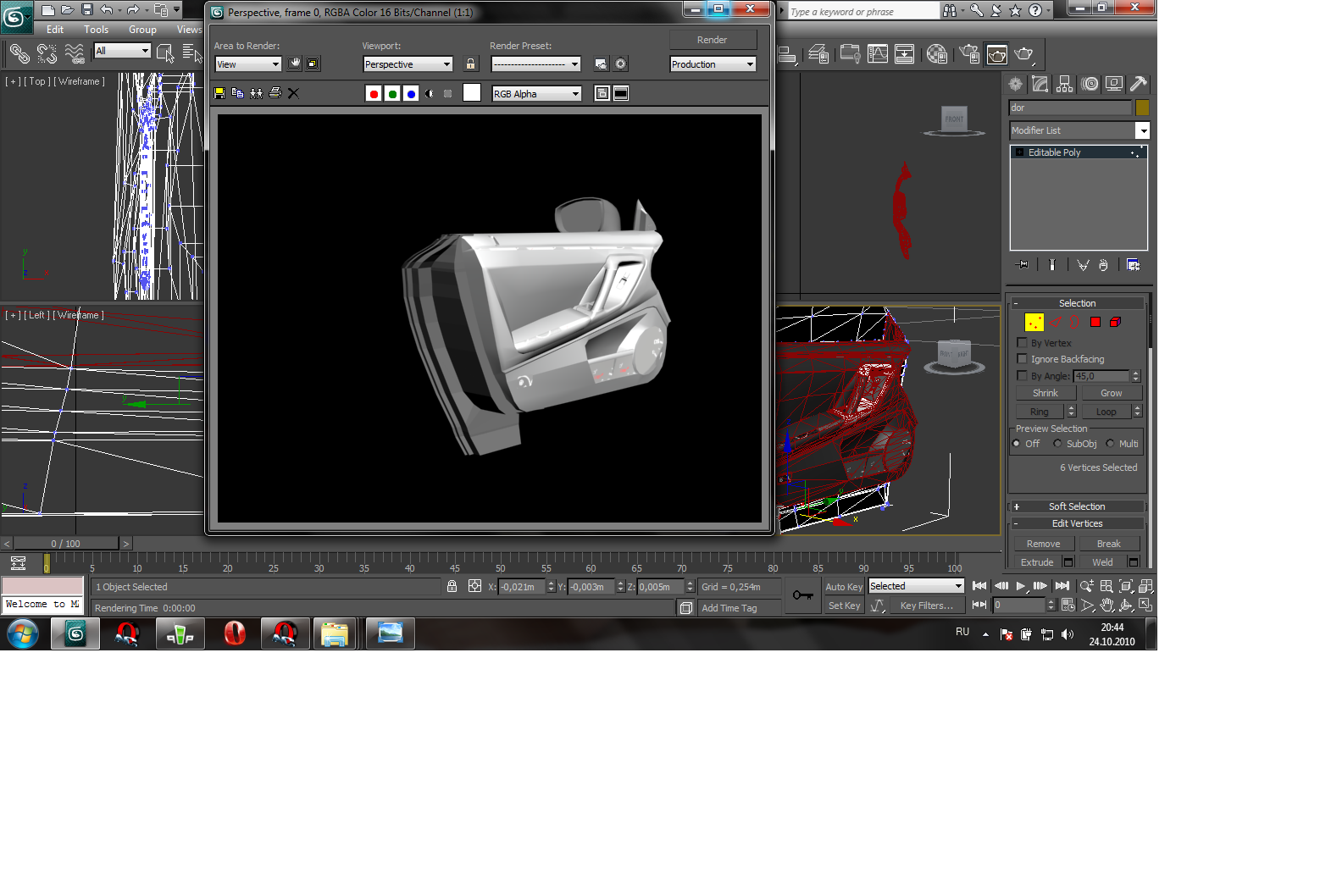
Task: Save the rendered image
Action: click(219, 93)
